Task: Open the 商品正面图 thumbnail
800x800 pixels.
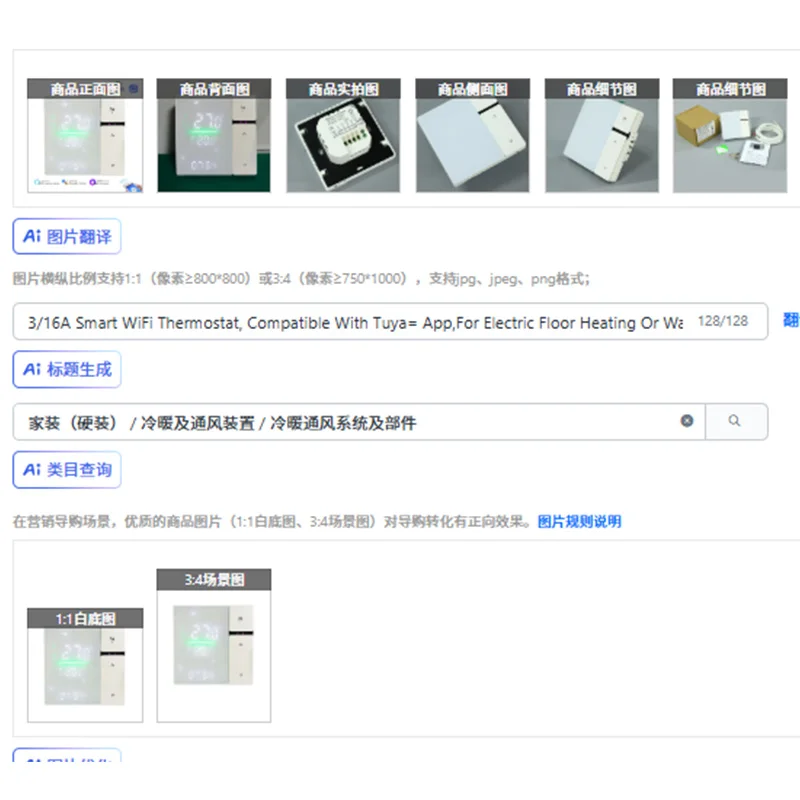Action: tap(85, 136)
